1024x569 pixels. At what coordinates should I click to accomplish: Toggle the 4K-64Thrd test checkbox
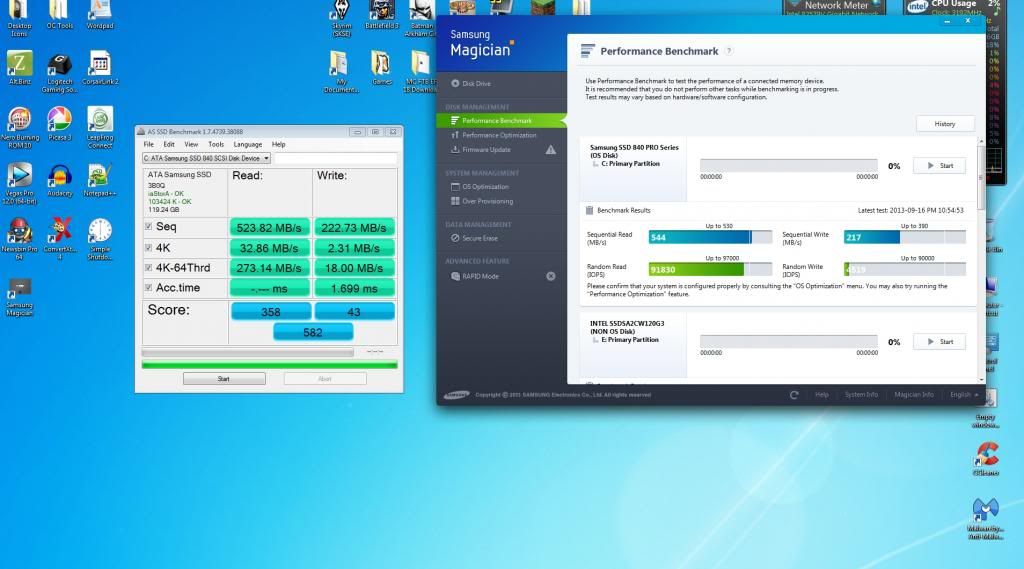148,268
